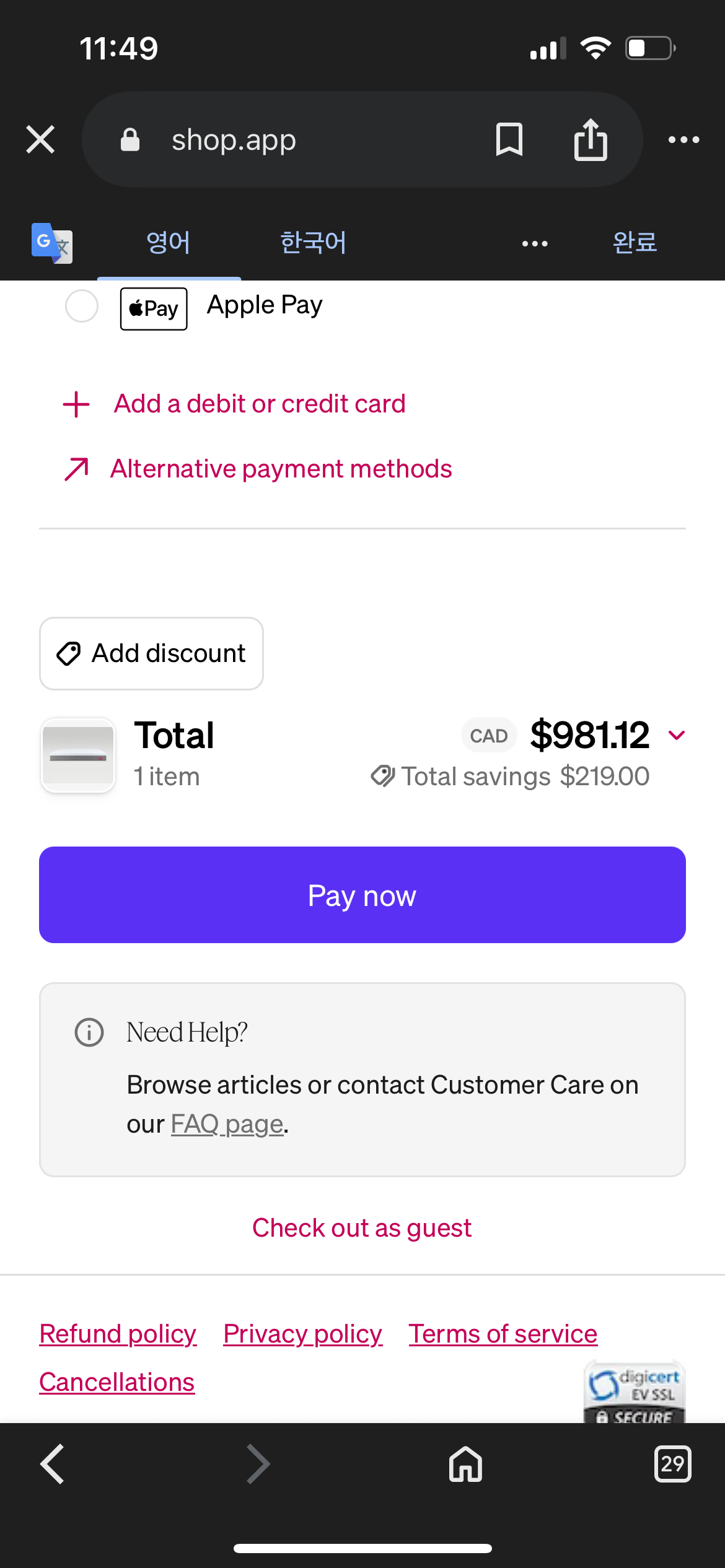Tap the browser home icon
The image size is (725, 1568).
[465, 1464]
